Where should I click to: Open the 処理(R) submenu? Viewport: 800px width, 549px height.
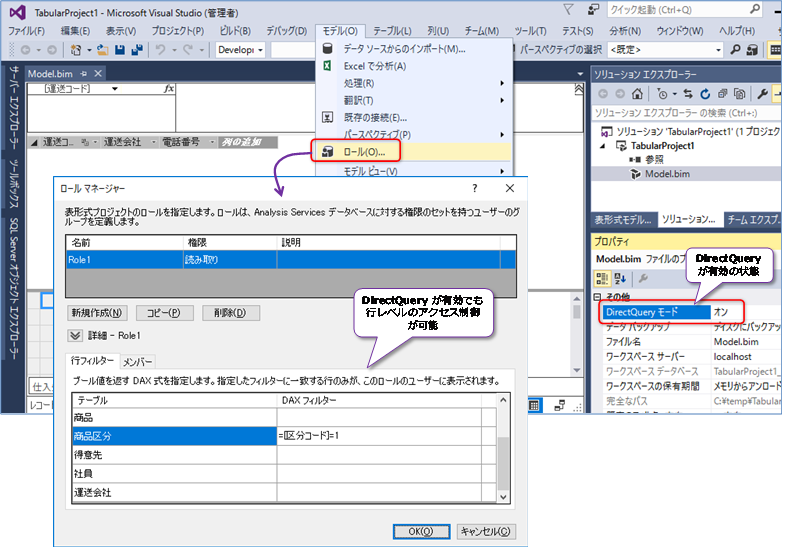(414, 83)
